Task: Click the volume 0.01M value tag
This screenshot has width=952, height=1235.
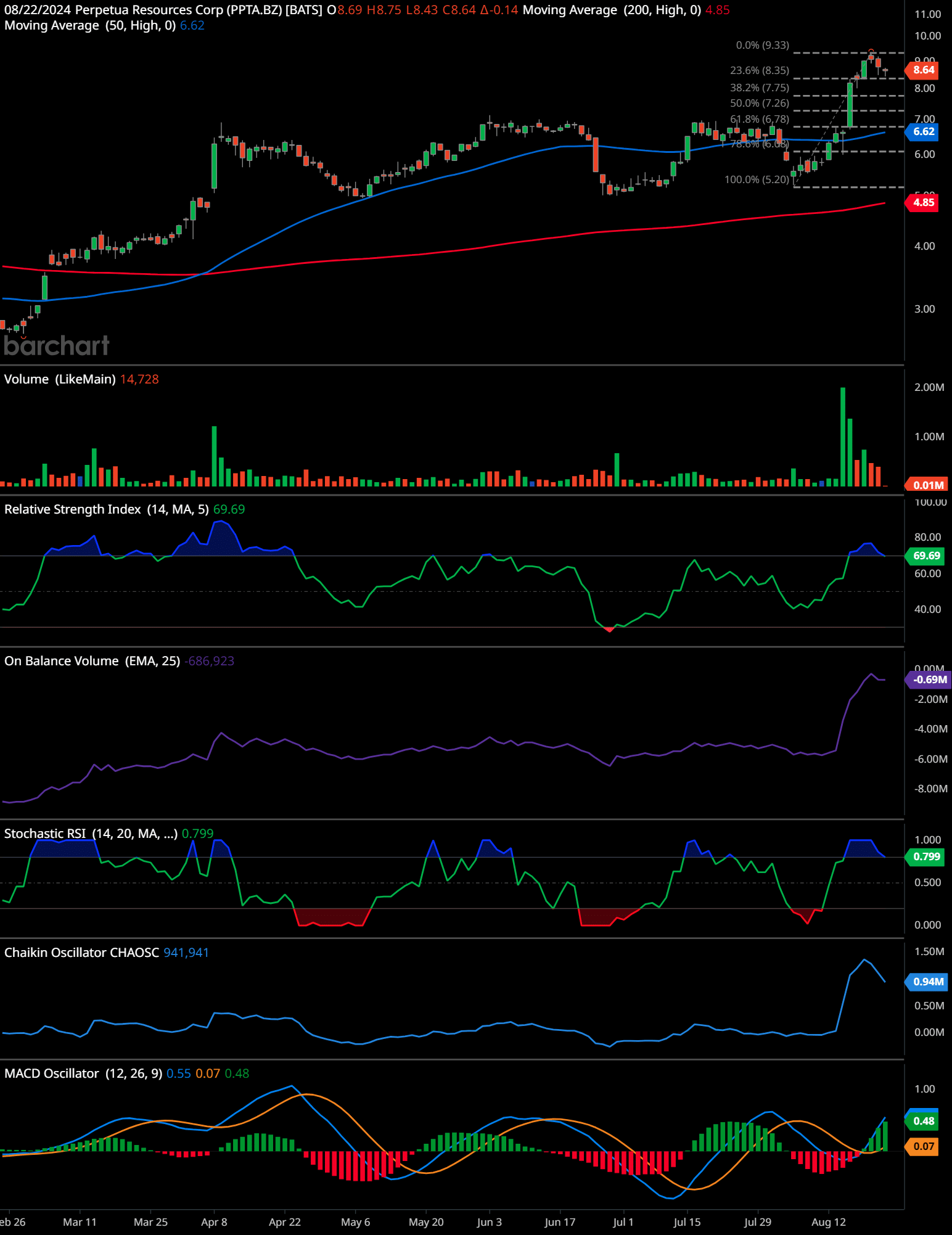Action: pyautogui.click(x=926, y=486)
